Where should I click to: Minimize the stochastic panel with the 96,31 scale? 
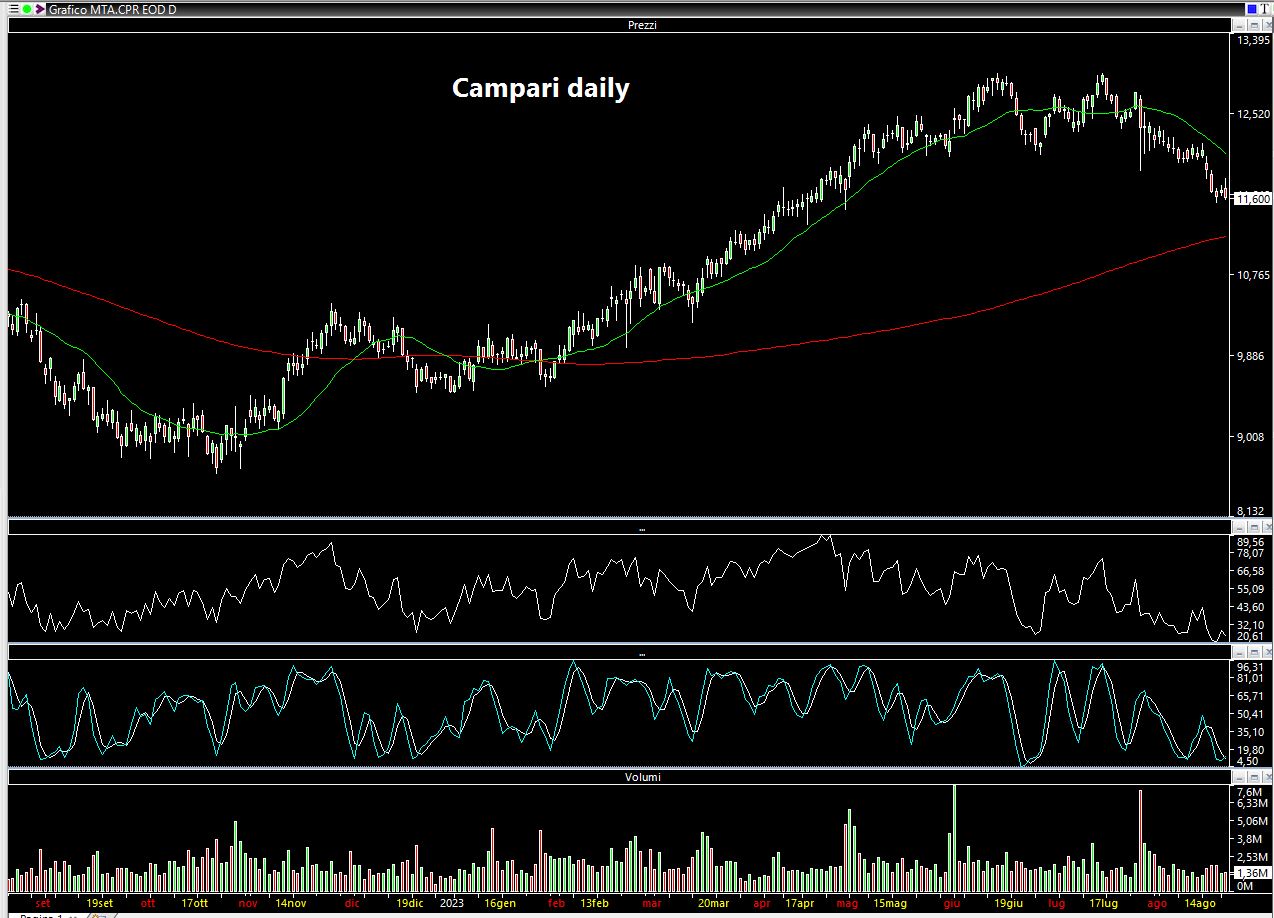[1238, 653]
